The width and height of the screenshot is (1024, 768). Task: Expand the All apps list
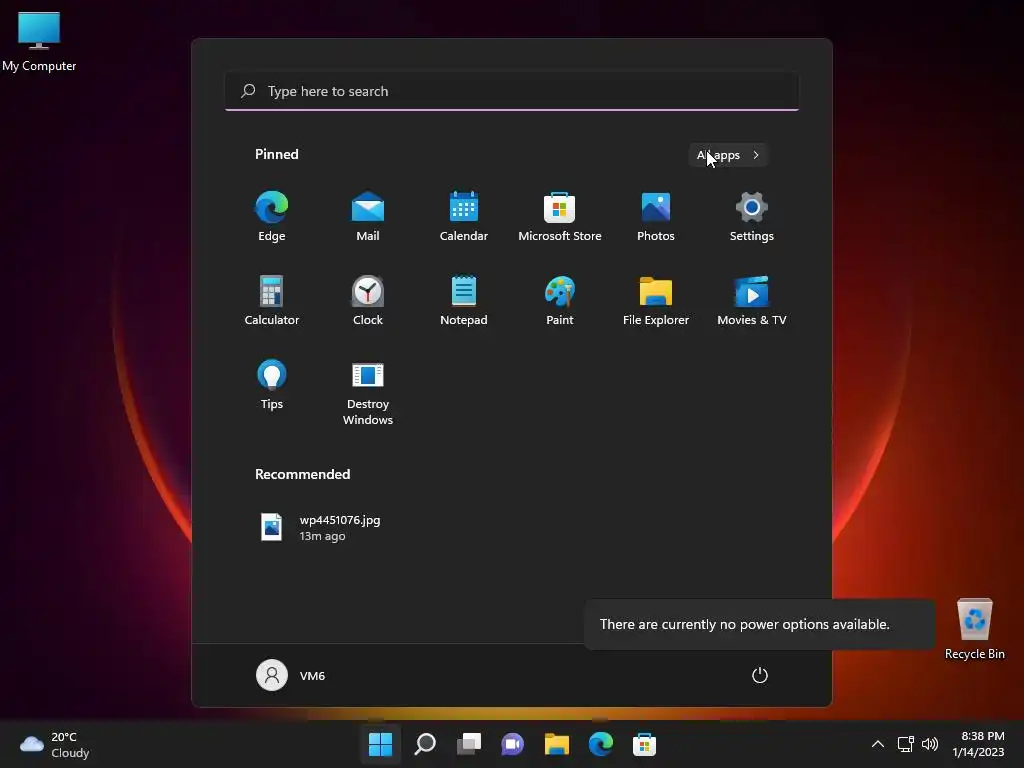point(728,155)
